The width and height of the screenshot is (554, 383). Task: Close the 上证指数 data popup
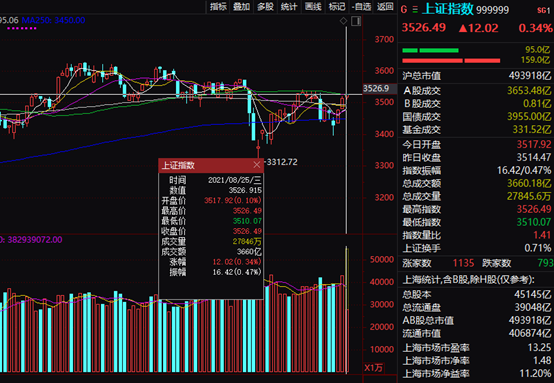point(257,165)
